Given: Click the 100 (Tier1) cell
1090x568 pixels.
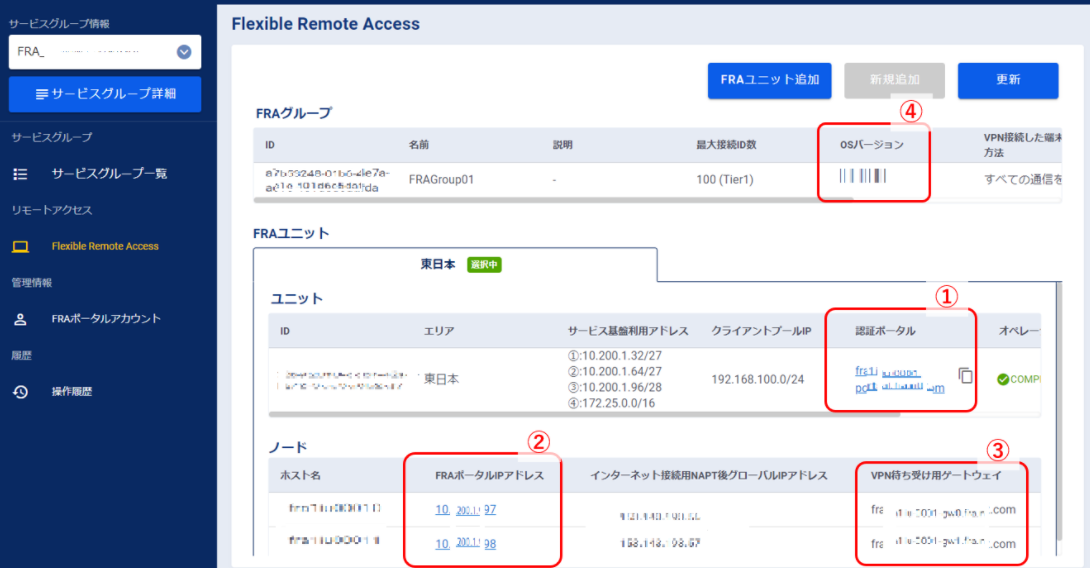Looking at the screenshot, I should coord(724,179).
